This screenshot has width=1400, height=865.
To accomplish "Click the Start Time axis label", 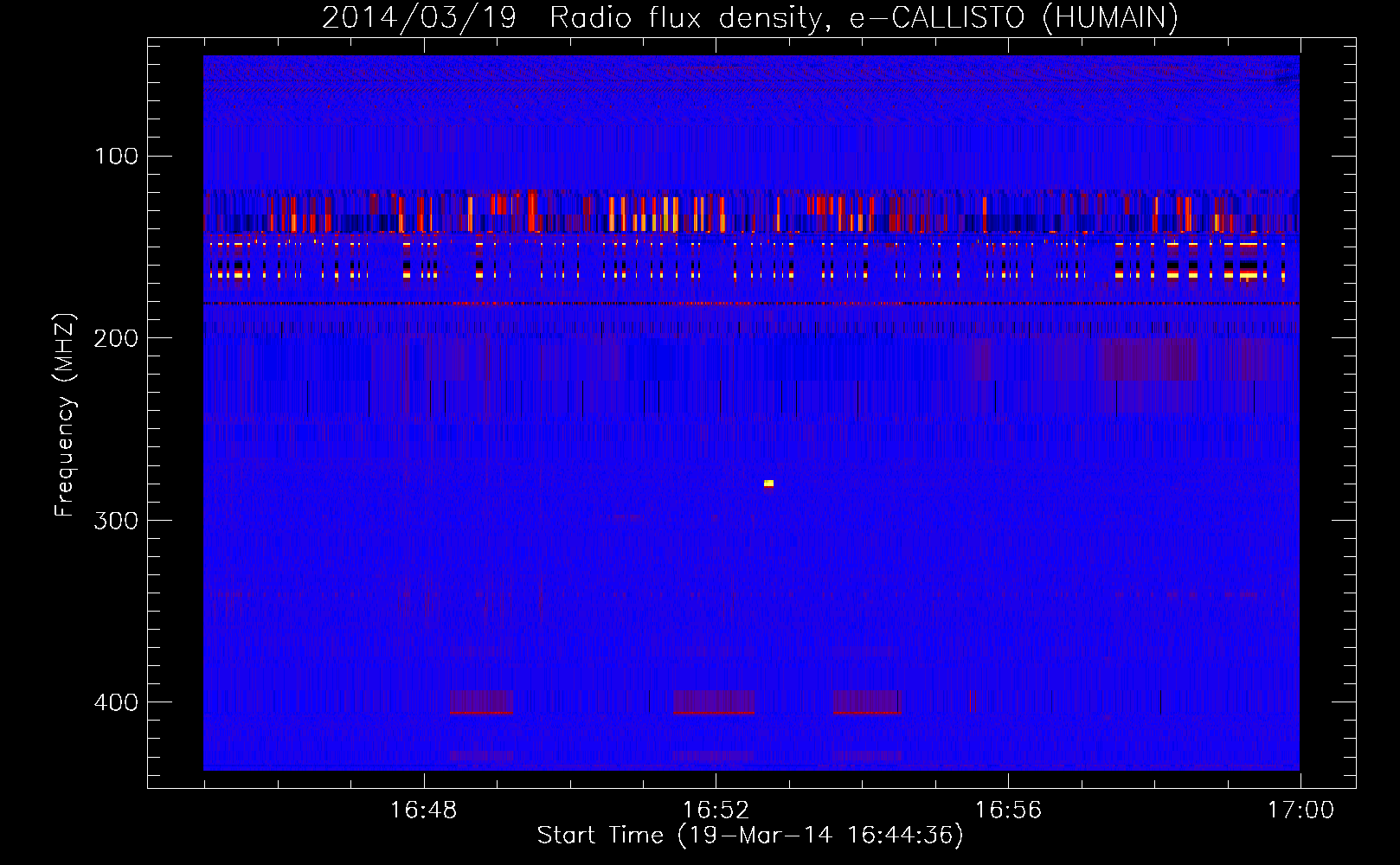I will [750, 836].
